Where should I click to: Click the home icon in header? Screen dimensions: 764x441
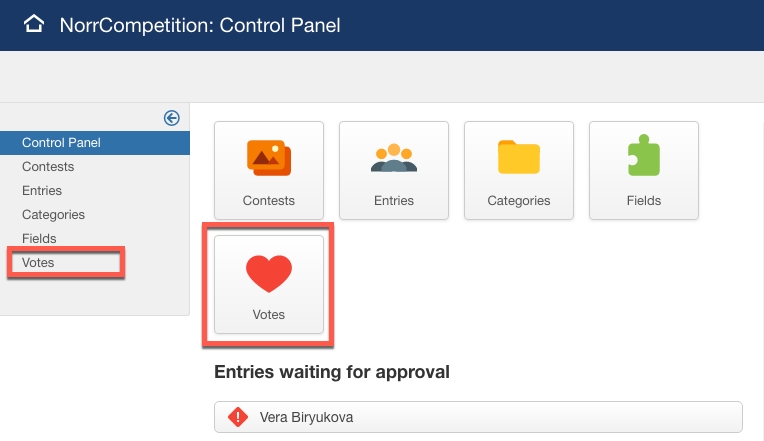35,24
